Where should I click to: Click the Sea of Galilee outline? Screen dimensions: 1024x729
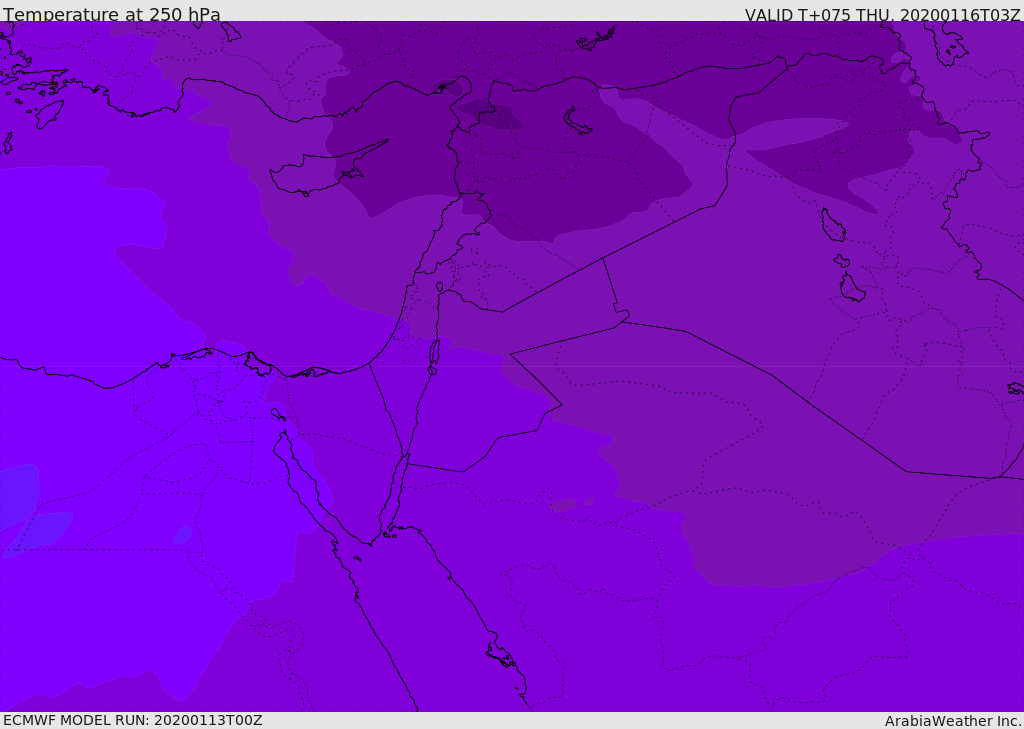(440, 287)
